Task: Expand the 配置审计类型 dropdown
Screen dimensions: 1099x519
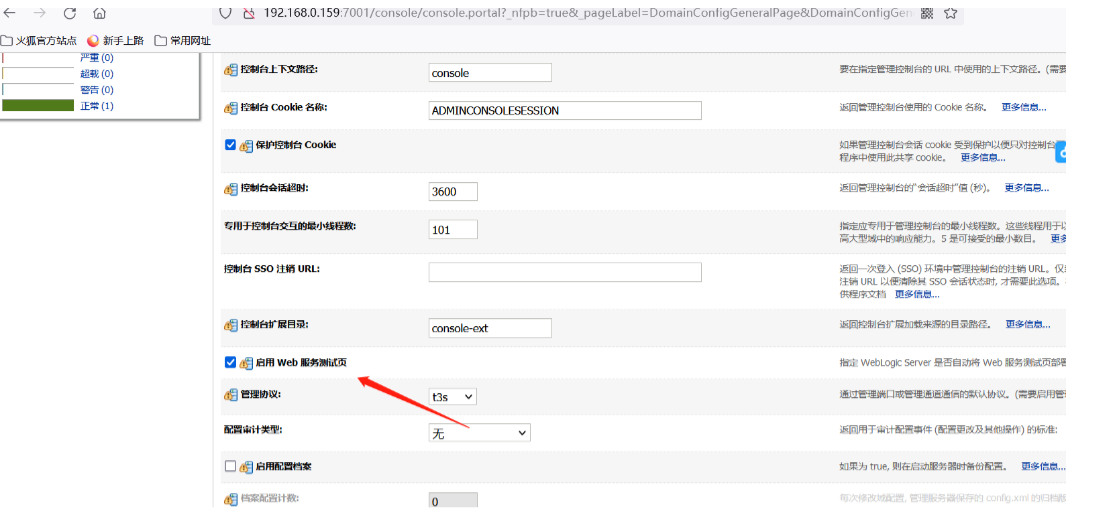Action: coord(479,432)
